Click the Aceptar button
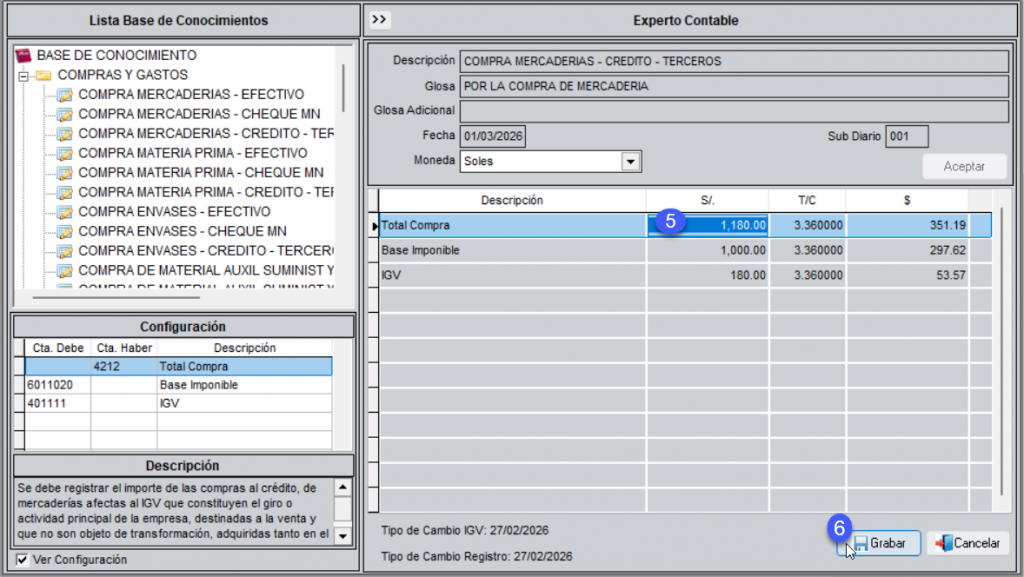This screenshot has height=577, width=1024. pos(964,166)
